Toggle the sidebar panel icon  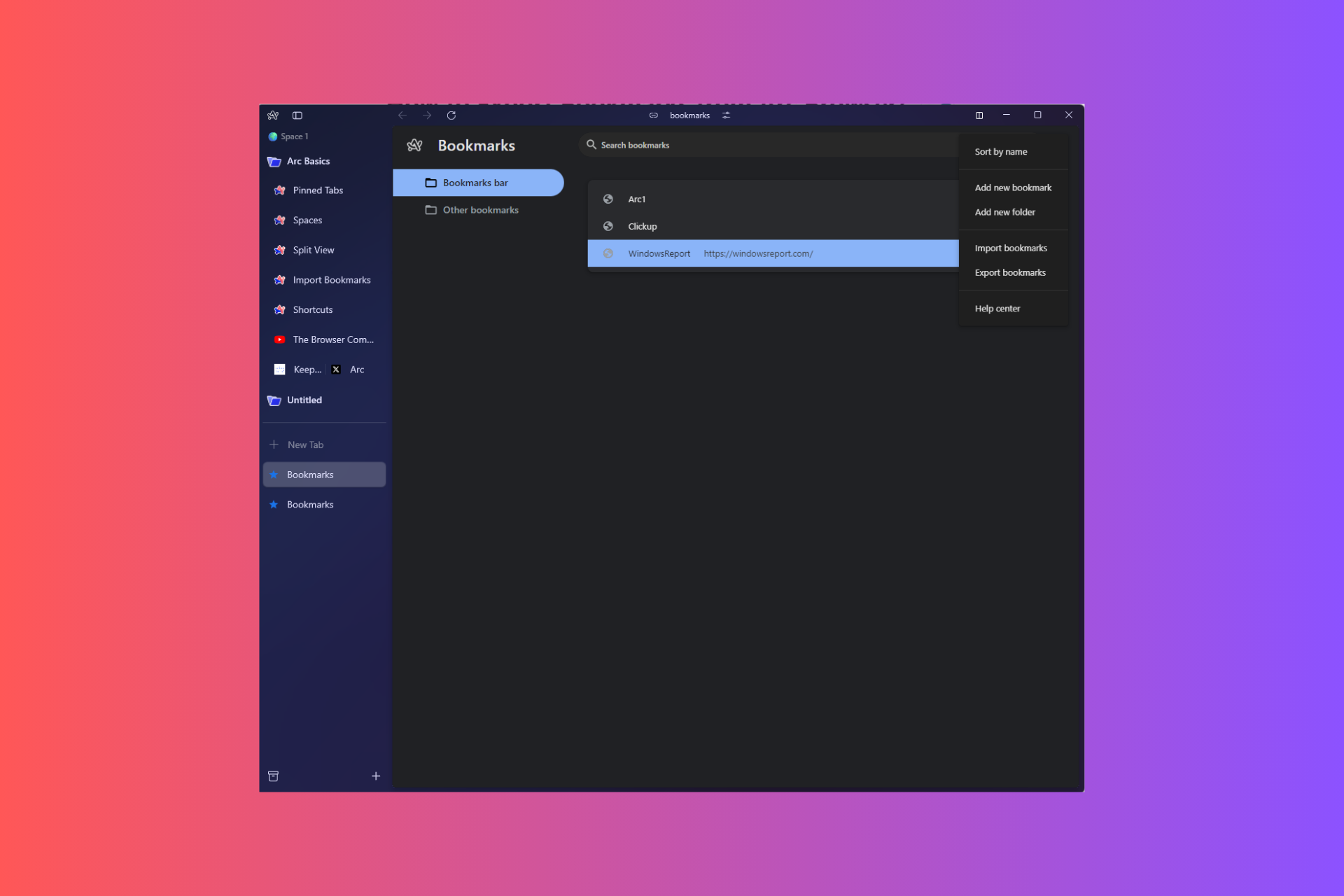[x=297, y=115]
